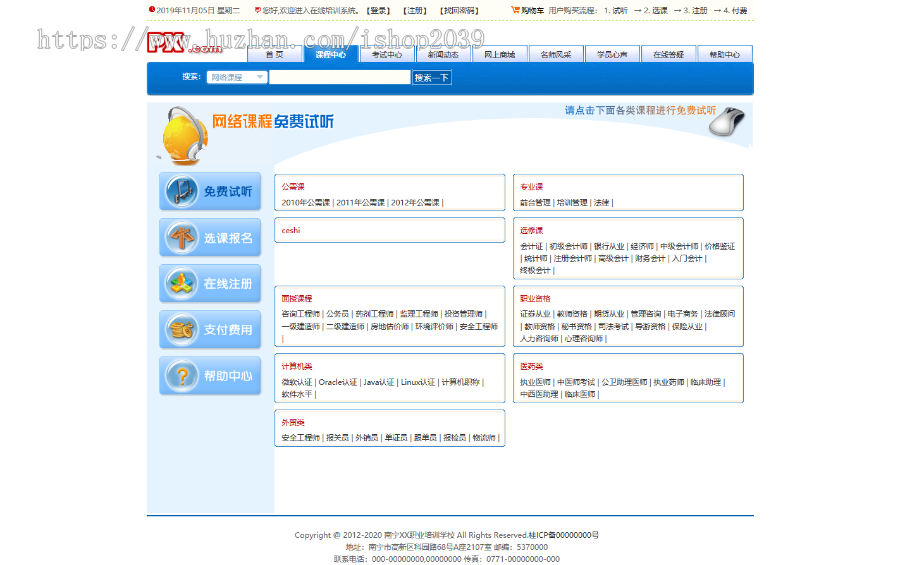Click the PX.com site logo

[185, 43]
